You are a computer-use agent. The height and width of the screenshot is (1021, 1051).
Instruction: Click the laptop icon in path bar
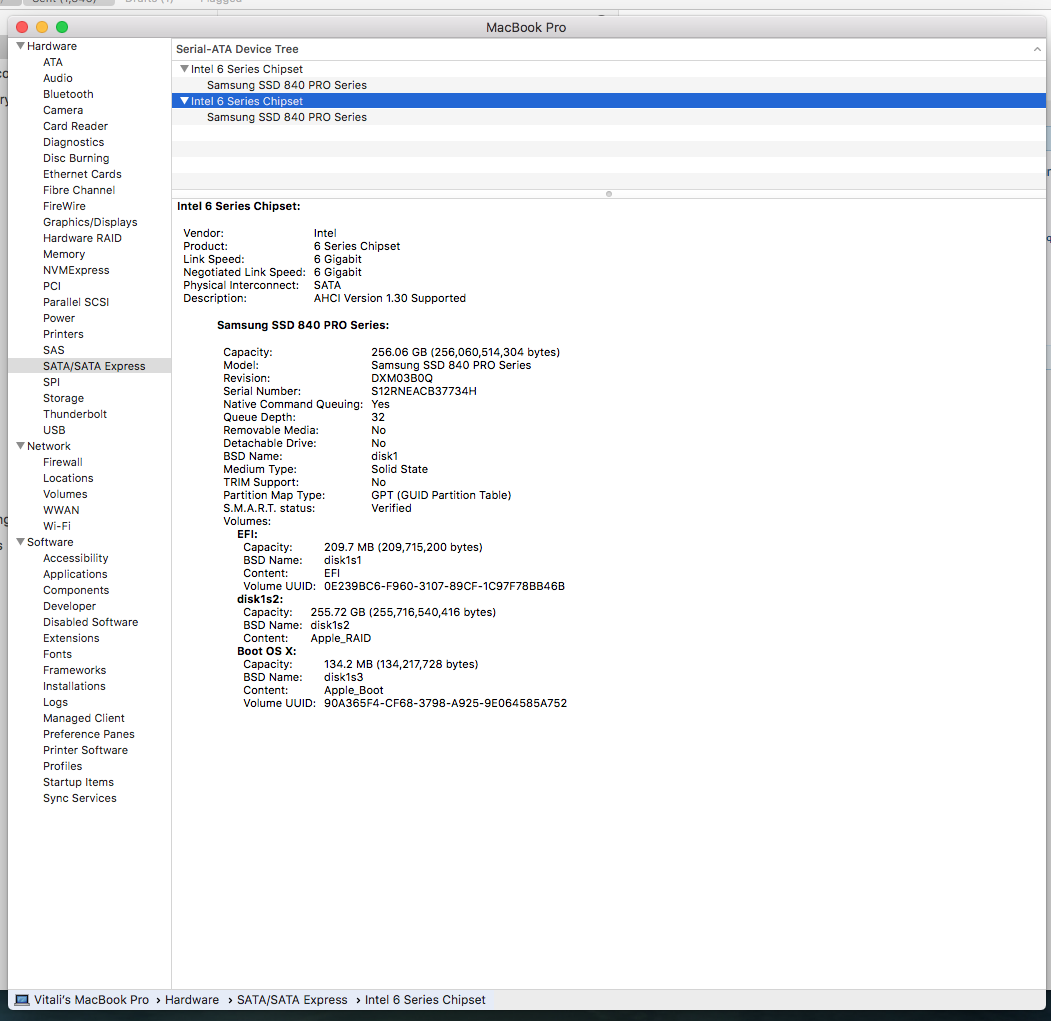[x=22, y=1000]
